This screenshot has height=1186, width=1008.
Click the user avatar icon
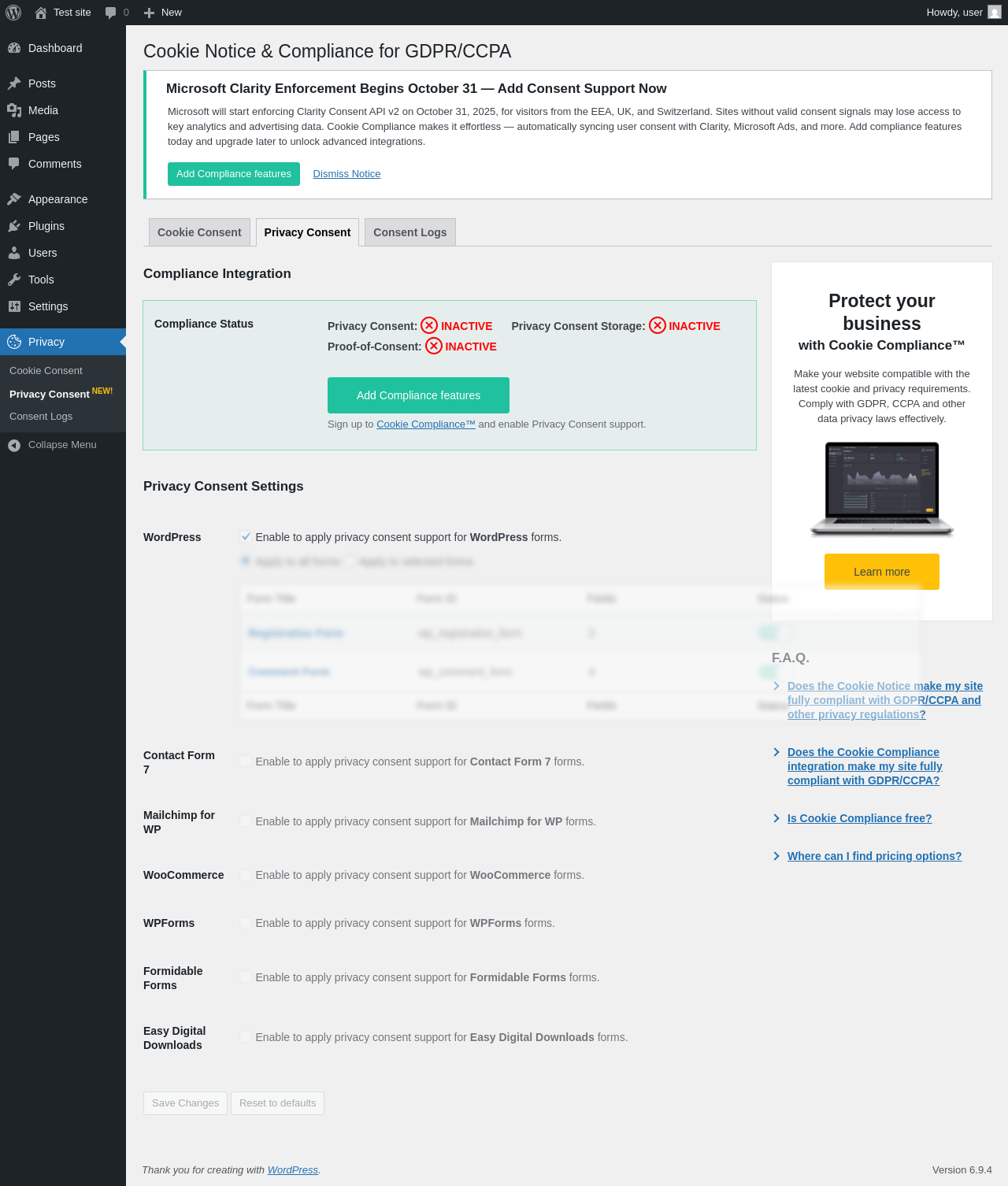click(995, 13)
